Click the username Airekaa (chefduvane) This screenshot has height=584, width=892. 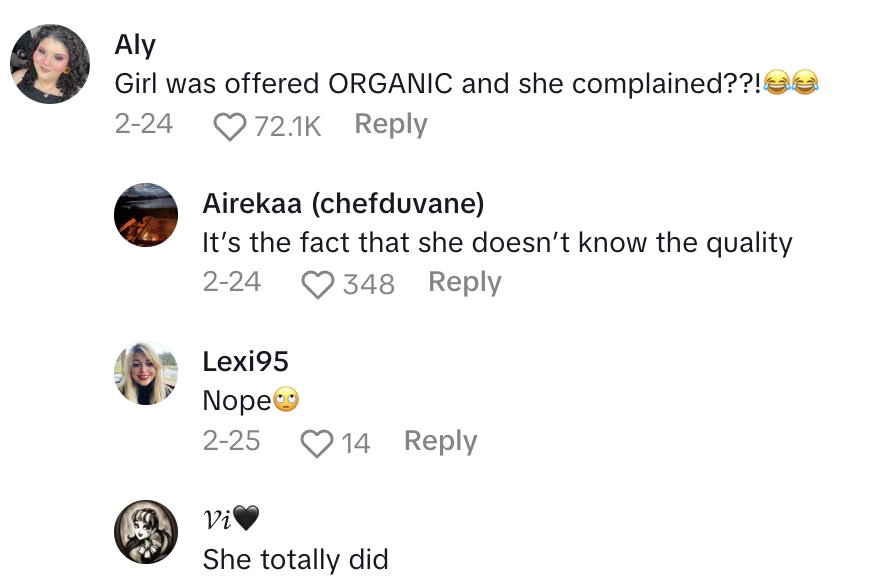[343, 203]
